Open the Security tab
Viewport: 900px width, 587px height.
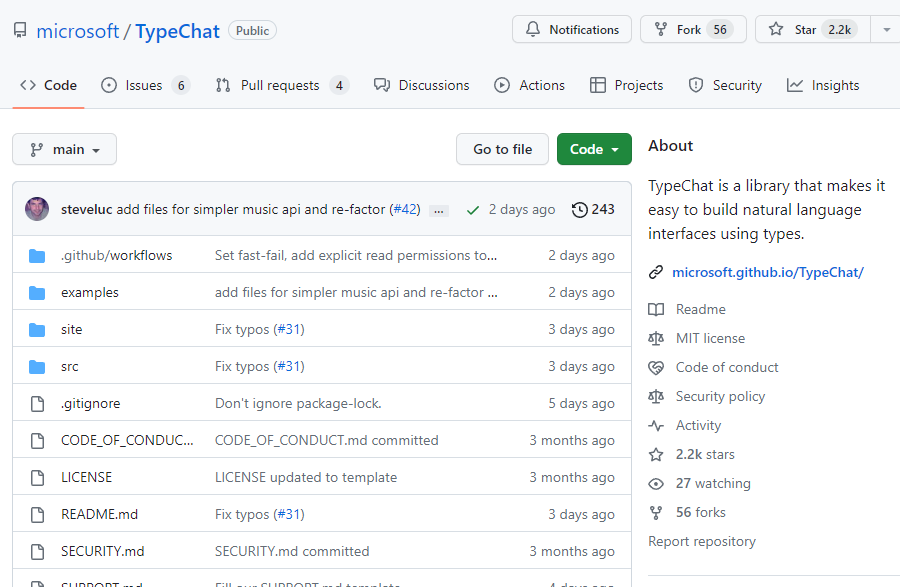pos(725,85)
